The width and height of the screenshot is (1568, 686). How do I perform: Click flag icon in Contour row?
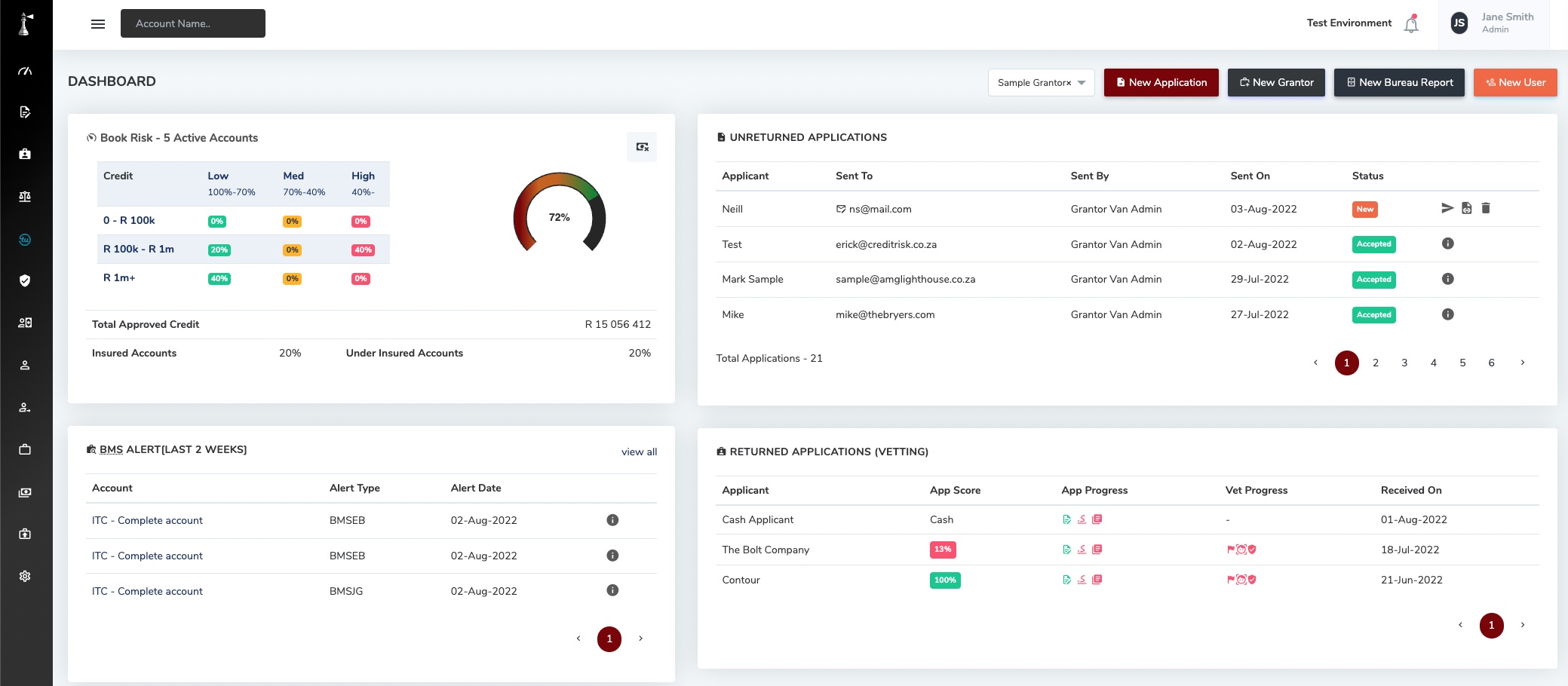[x=1231, y=580]
